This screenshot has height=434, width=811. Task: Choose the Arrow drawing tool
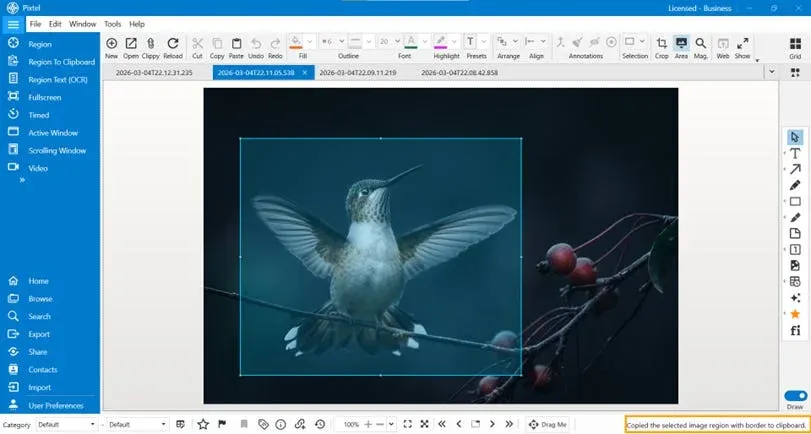coord(795,169)
